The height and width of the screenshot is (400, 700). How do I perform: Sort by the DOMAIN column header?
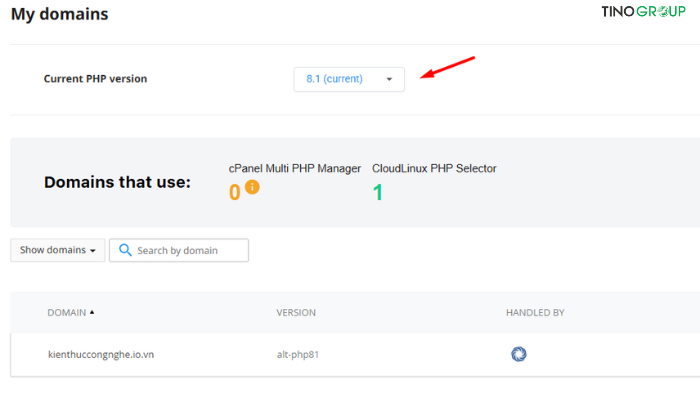66,313
